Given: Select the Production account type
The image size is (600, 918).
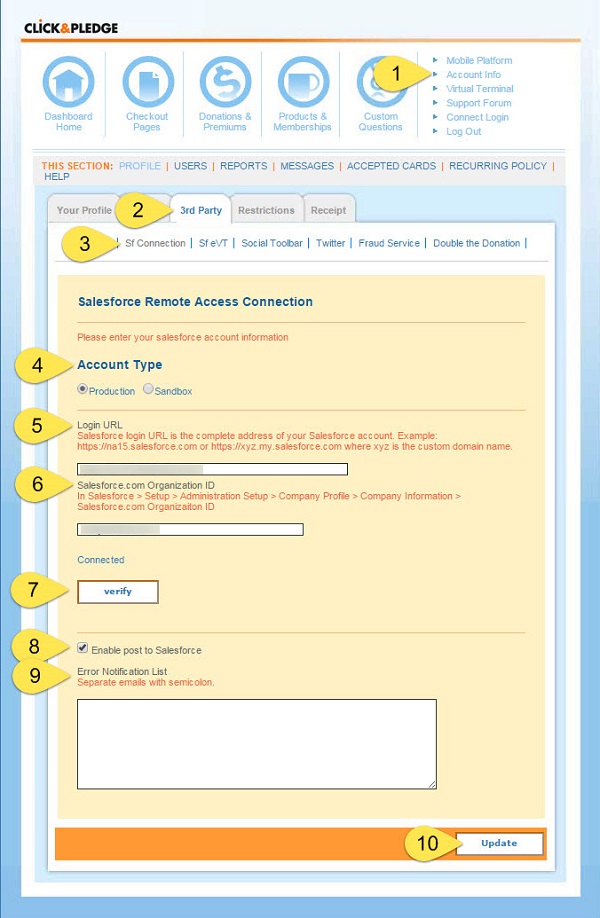Looking at the screenshot, I should pos(83,389).
